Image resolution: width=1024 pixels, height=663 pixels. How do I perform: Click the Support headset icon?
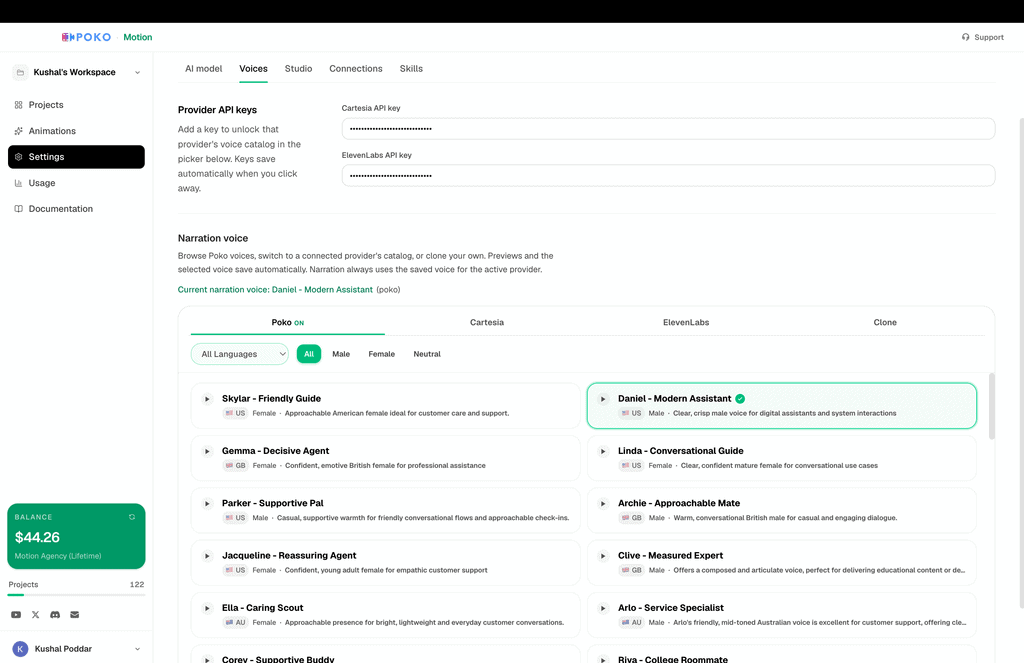click(965, 37)
